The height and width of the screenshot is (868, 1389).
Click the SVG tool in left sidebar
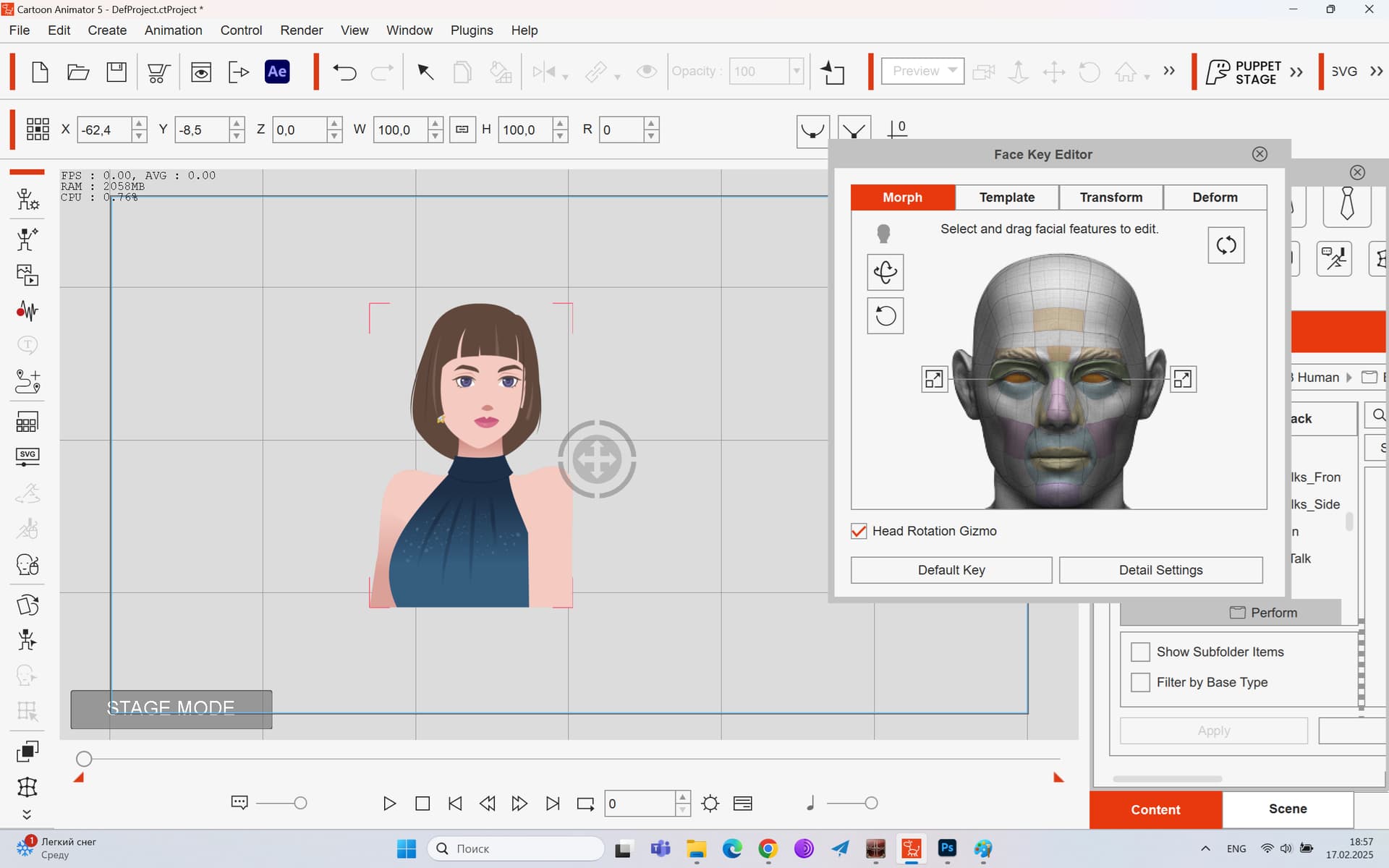click(x=27, y=456)
